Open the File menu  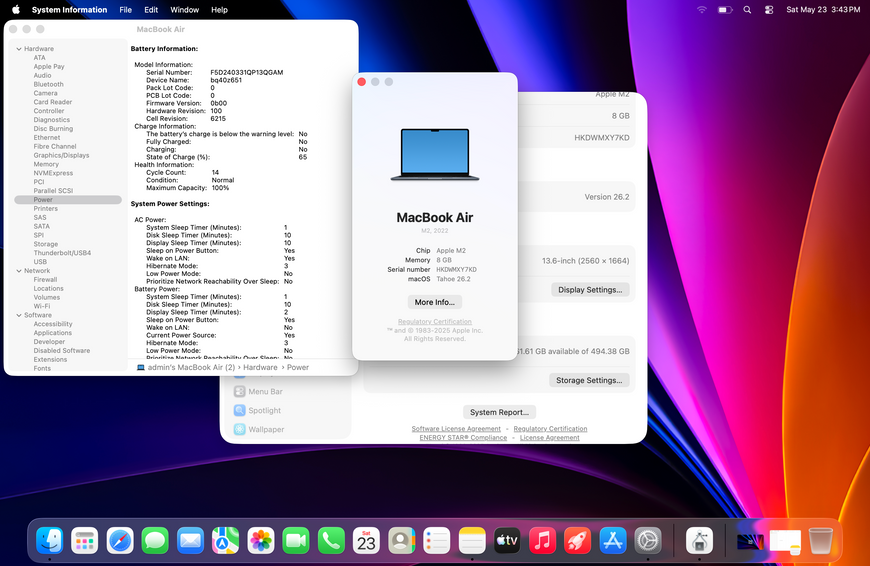(125, 9)
